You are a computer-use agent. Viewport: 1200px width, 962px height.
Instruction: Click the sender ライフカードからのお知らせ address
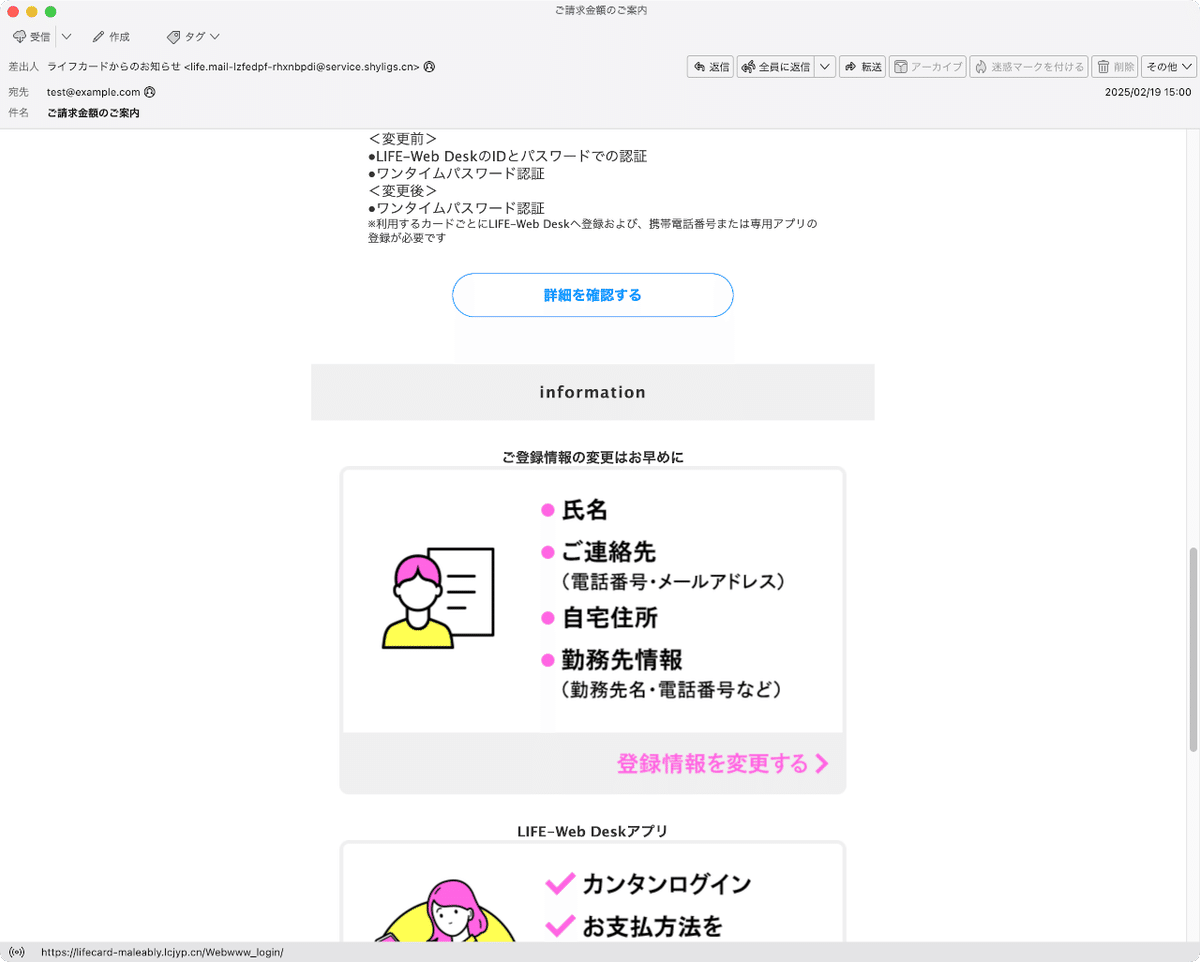coord(233,67)
